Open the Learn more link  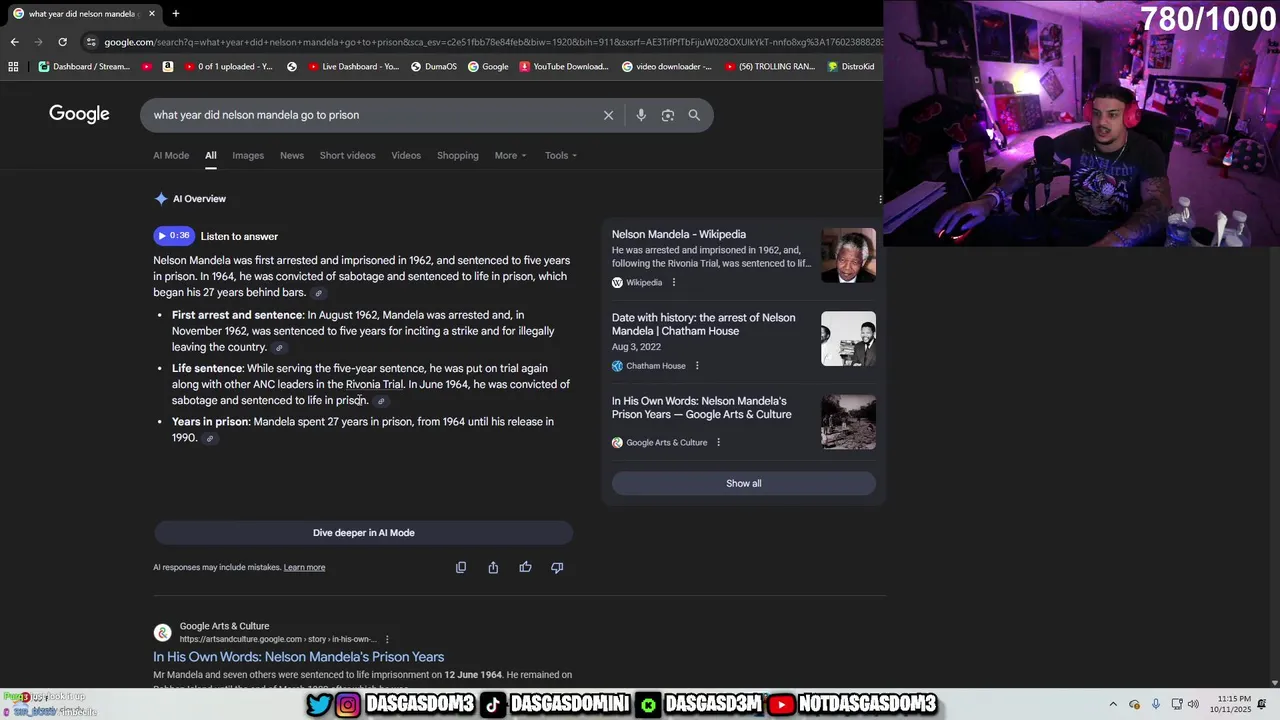(304, 568)
